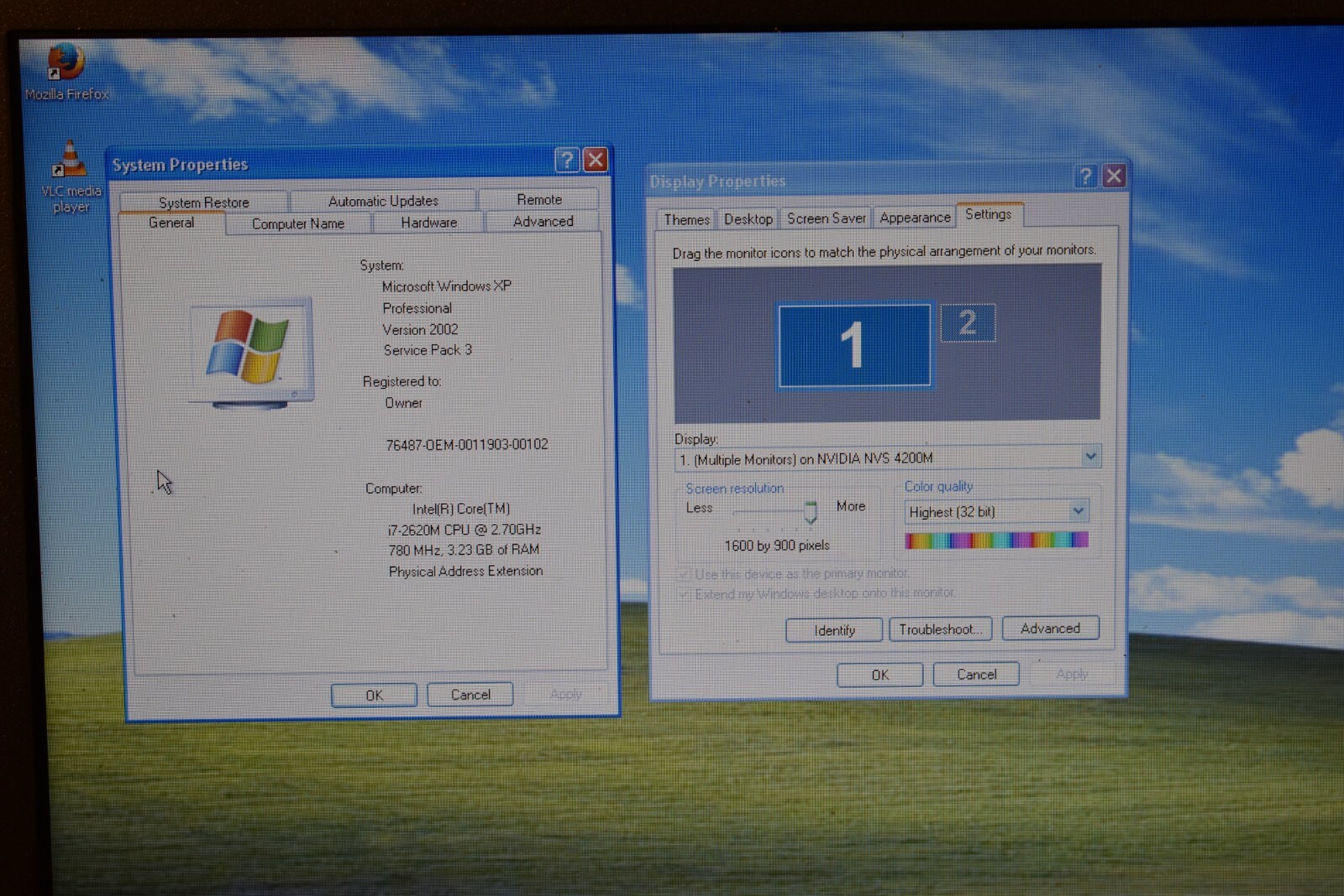The height and width of the screenshot is (896, 1344).
Task: Click the Advanced button in Display Properties
Action: pos(1050,628)
